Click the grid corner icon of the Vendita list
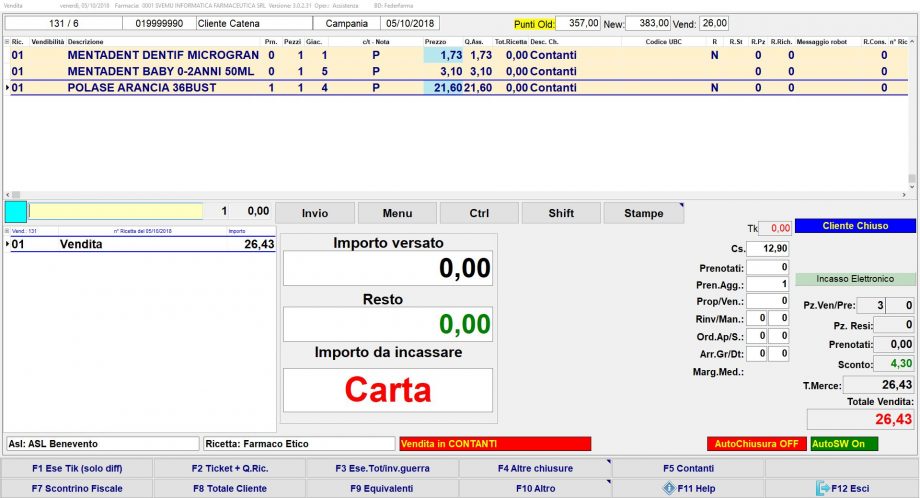The height and width of the screenshot is (498, 920). [x=7, y=231]
